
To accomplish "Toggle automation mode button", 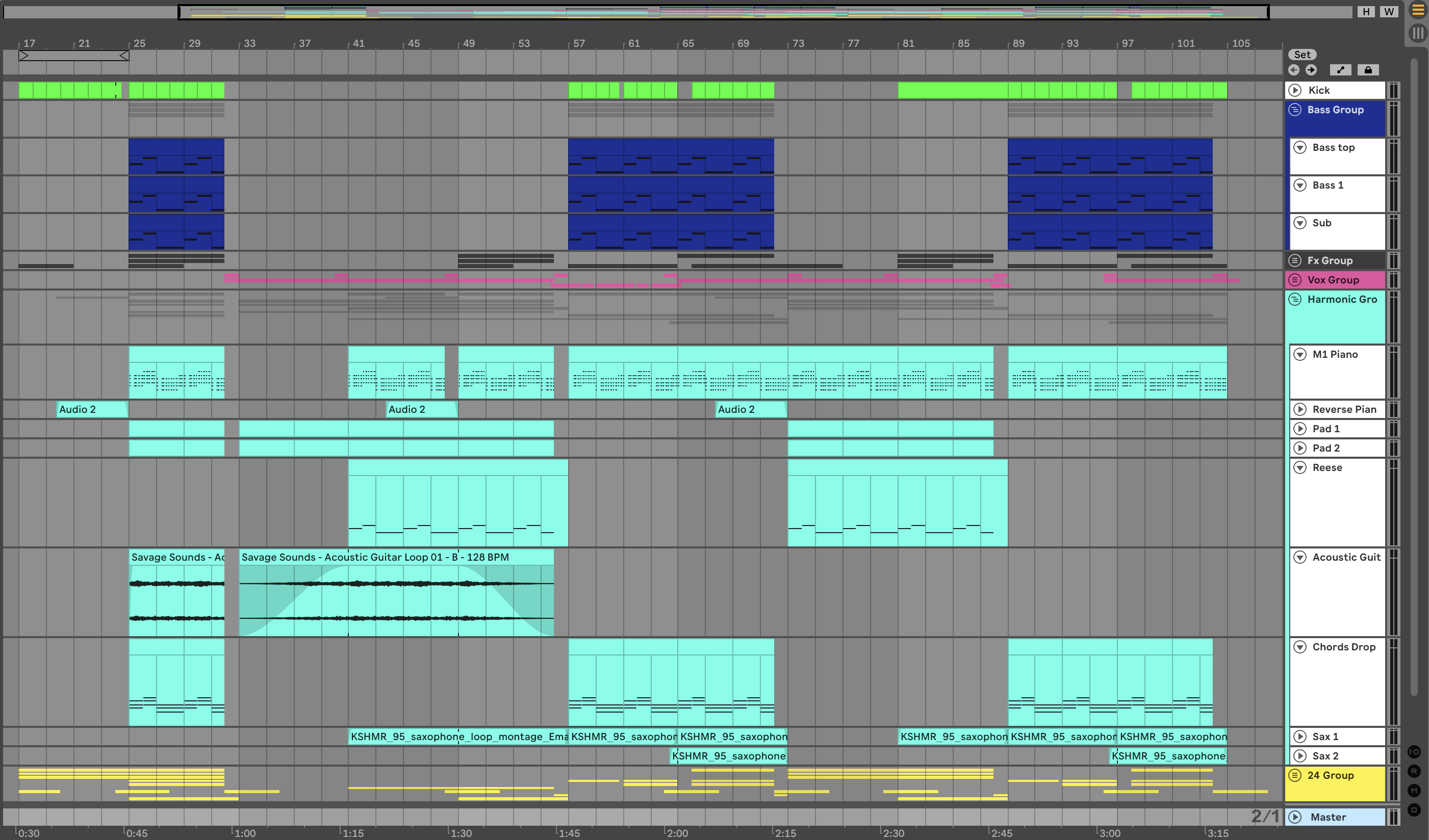I will pos(1341,70).
